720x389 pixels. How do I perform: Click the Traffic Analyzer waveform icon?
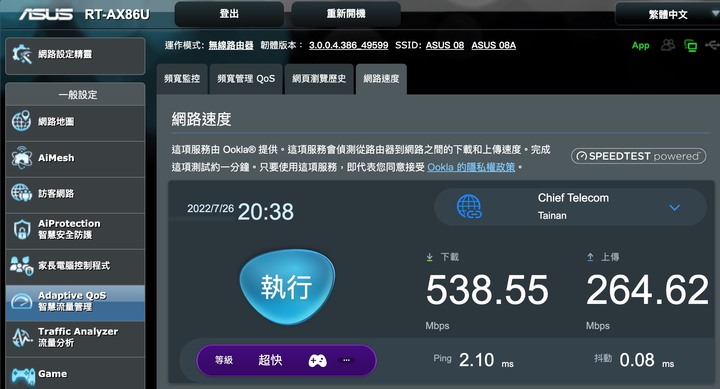click(21, 338)
